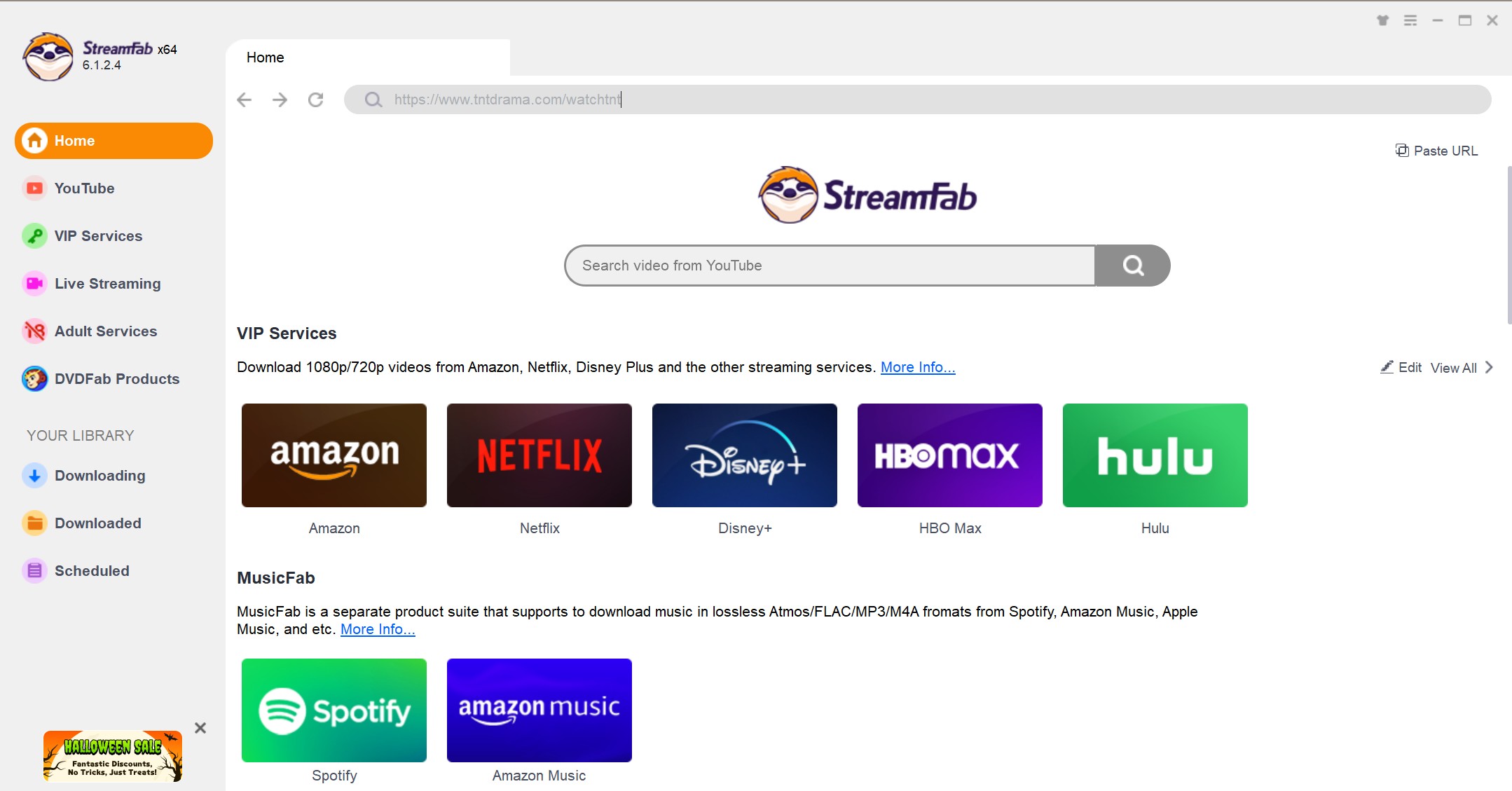
Task: Open the Amazon service tile
Action: pos(334,455)
